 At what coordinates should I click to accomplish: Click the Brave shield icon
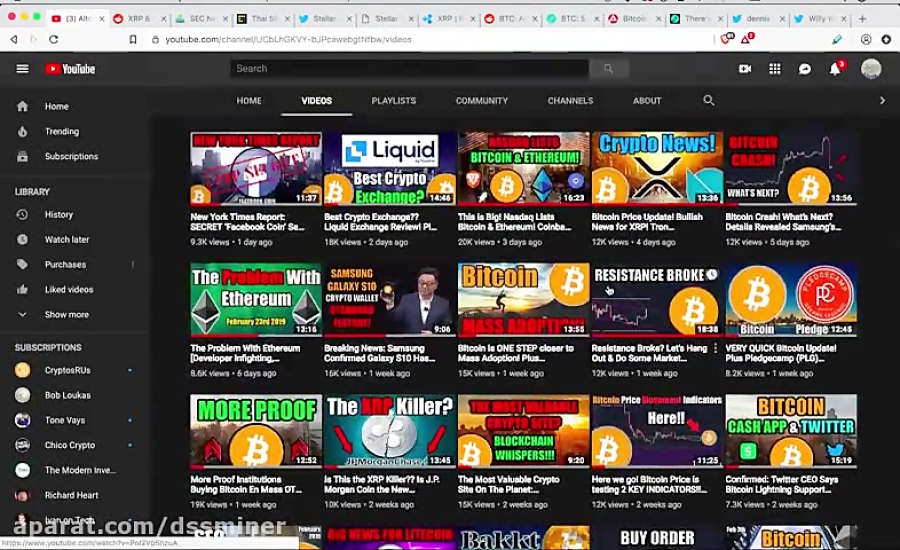click(x=727, y=38)
